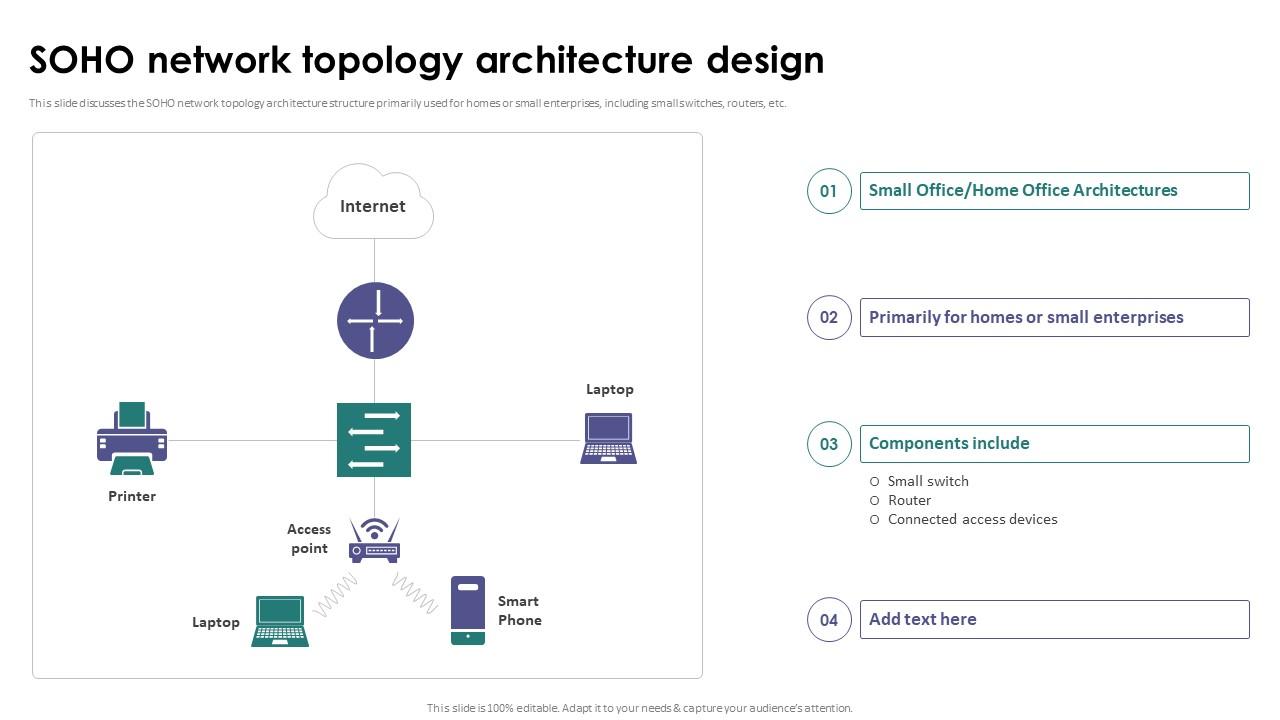The width and height of the screenshot is (1280, 720).
Task: Select the Small switch bullet item
Action: 927,481
